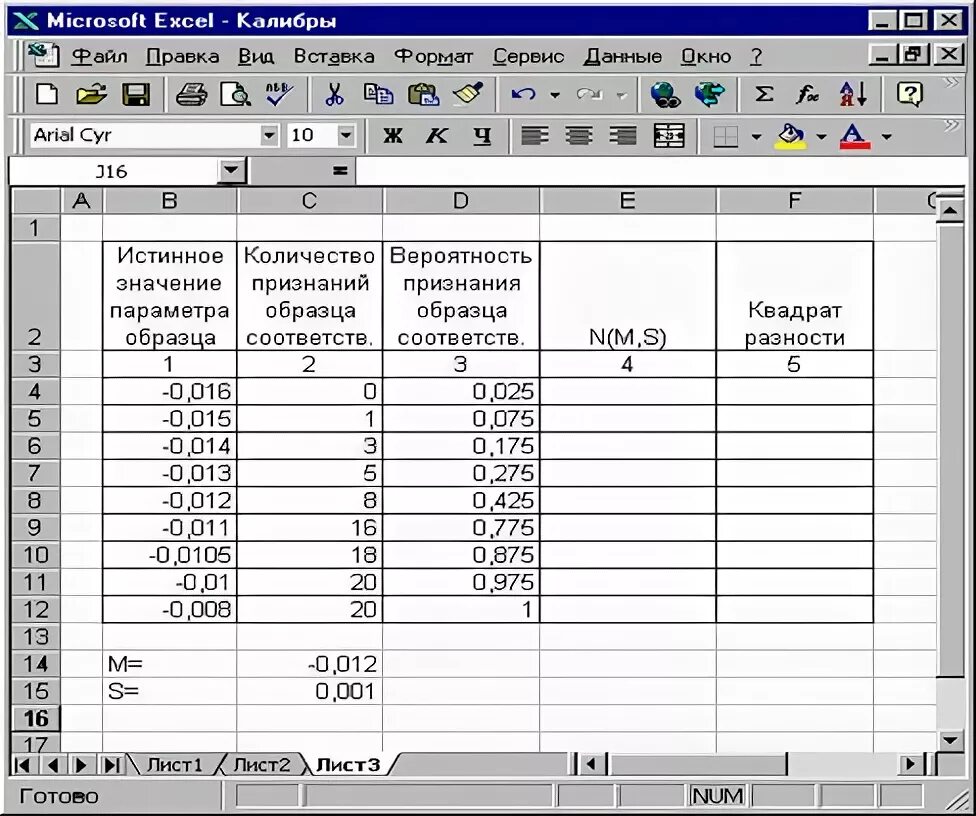Open the Name Box dropdown arrow
Viewport: 976px width, 816px height.
(x=231, y=170)
